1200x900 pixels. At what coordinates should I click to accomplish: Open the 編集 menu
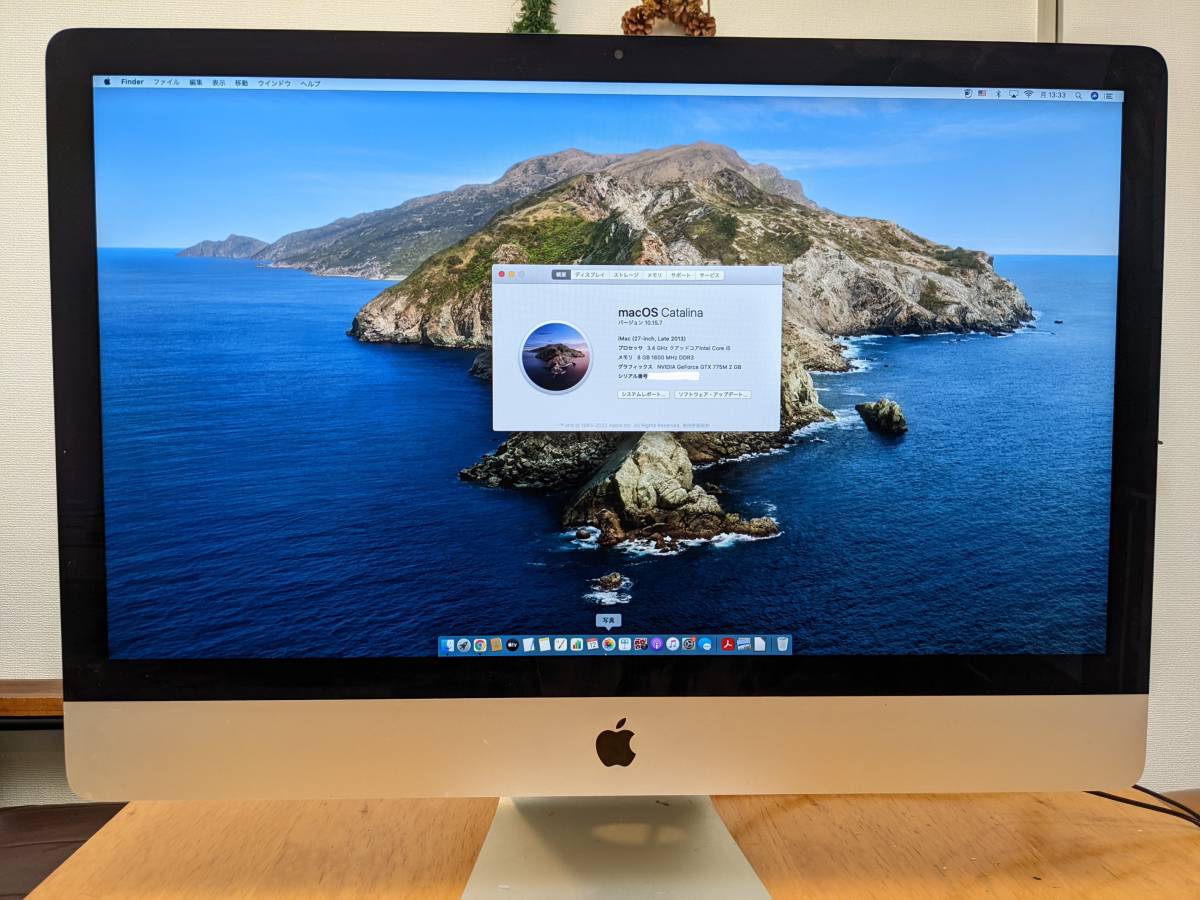click(x=196, y=82)
